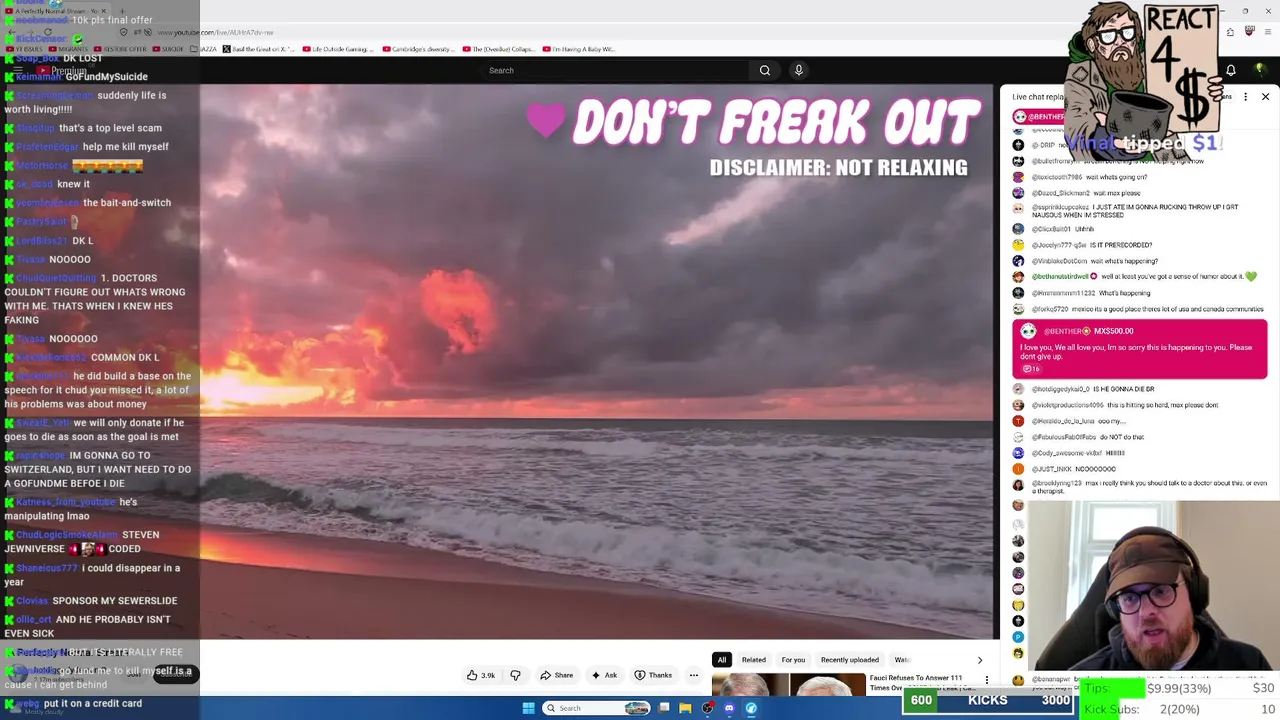Open the OBS icon on the taskbar
Screen dimensions: 1280x720
[x=707, y=708]
